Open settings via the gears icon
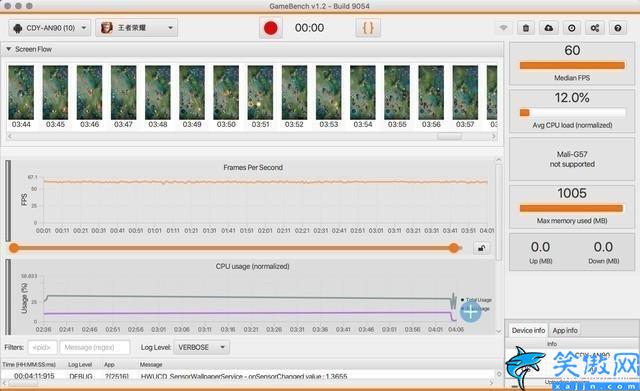Screen dimensions: 640x391 [x=595, y=28]
